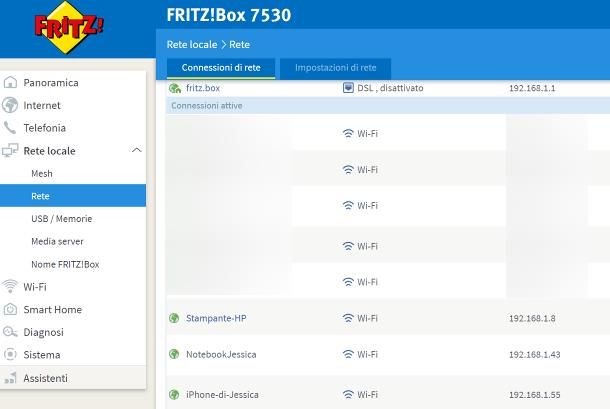Click the Sistema gear icon

[10, 355]
